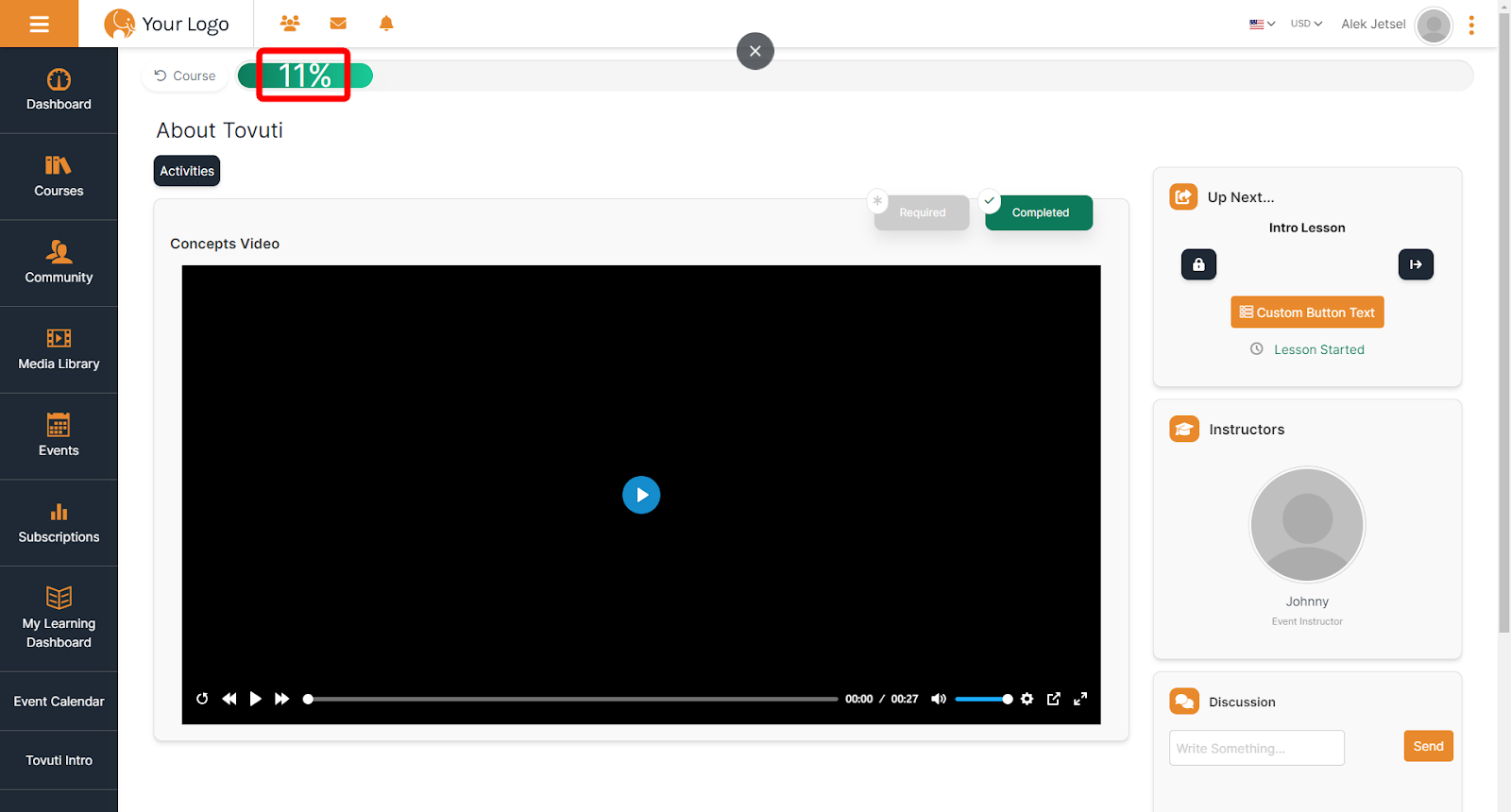Viewport: 1511px width, 812px height.
Task: Go to next lesson arrow button
Action: click(x=1416, y=264)
